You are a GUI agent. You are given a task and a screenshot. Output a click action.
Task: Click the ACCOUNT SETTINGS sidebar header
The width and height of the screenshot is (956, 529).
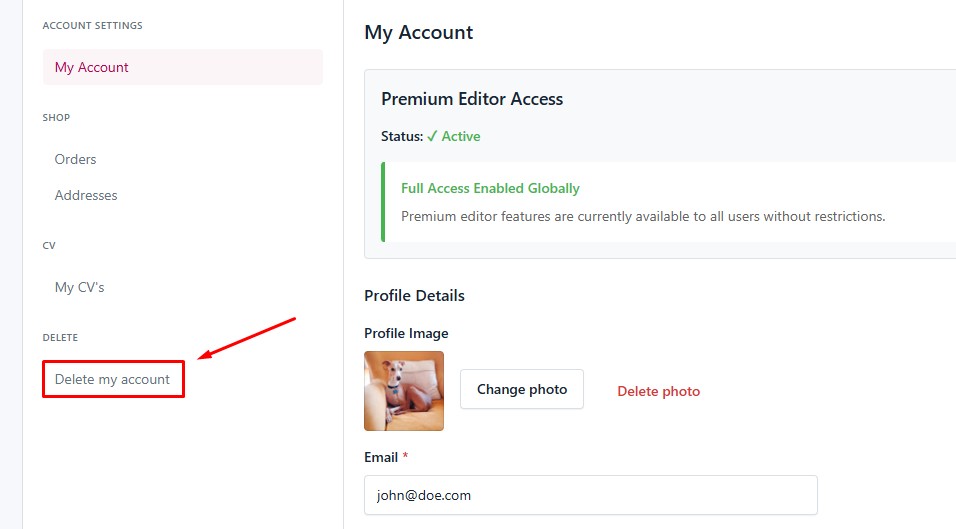pyautogui.click(x=92, y=26)
